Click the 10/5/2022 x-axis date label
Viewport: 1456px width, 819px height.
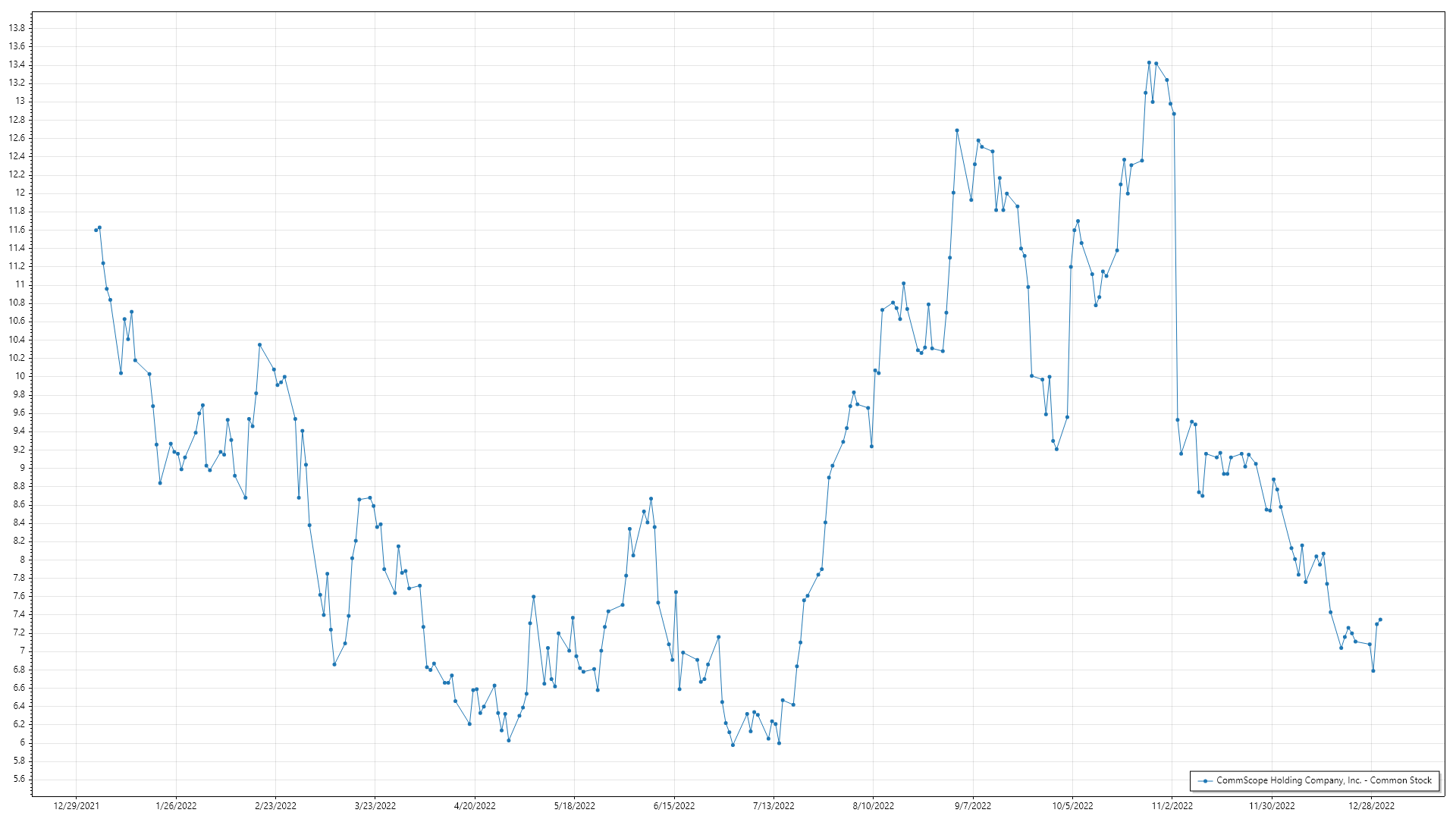1073,806
